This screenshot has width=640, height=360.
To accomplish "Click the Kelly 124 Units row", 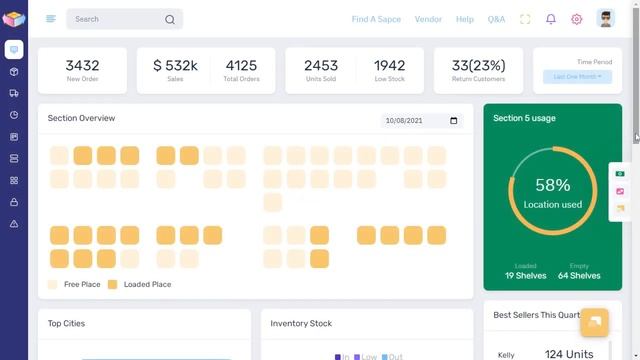I will (x=546, y=354).
